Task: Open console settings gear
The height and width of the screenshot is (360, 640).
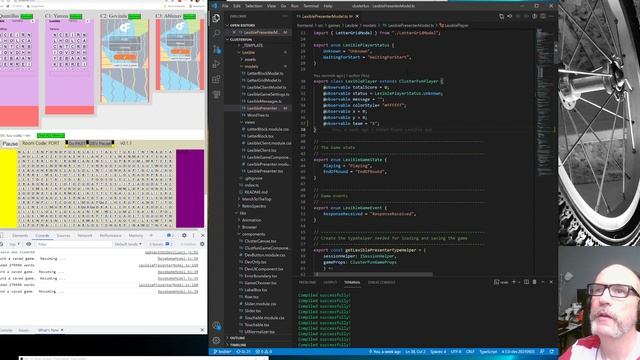Action: 202,244
